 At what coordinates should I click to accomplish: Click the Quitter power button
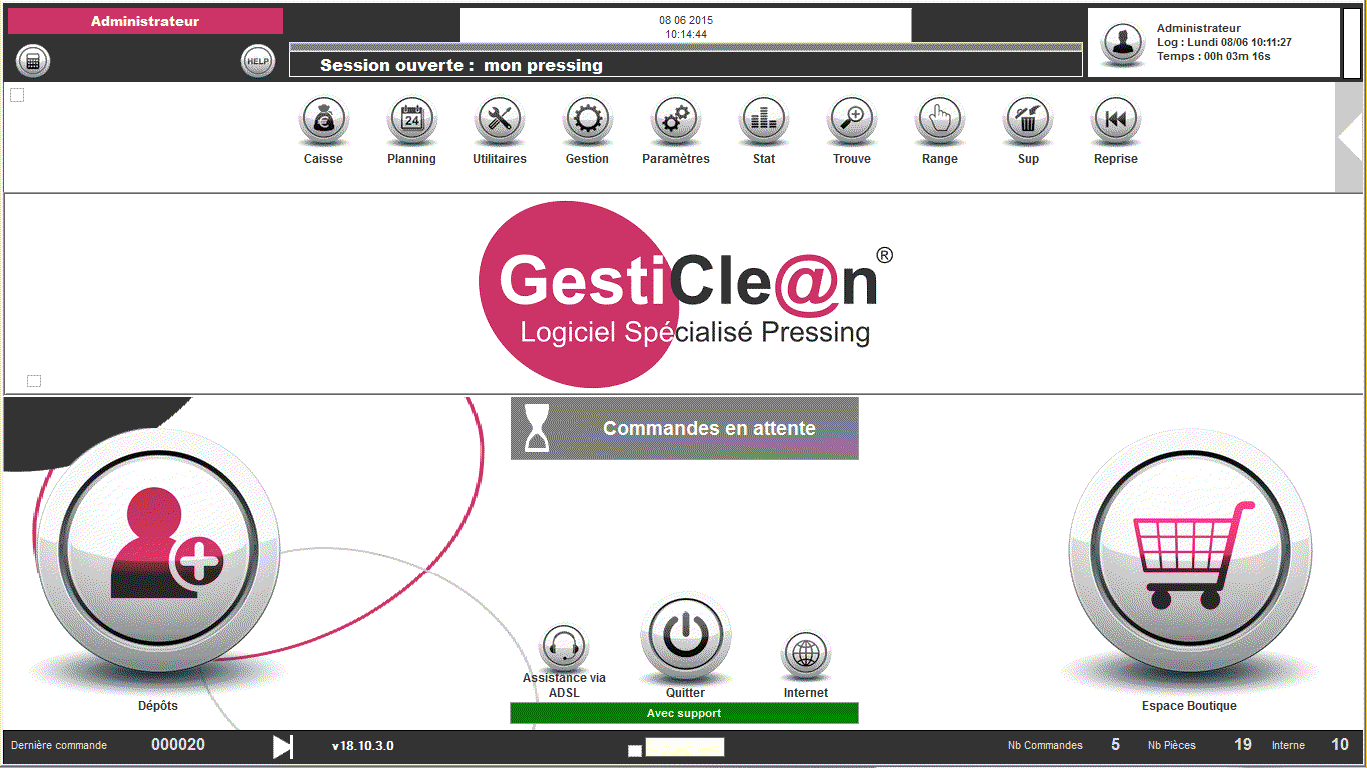[686, 635]
